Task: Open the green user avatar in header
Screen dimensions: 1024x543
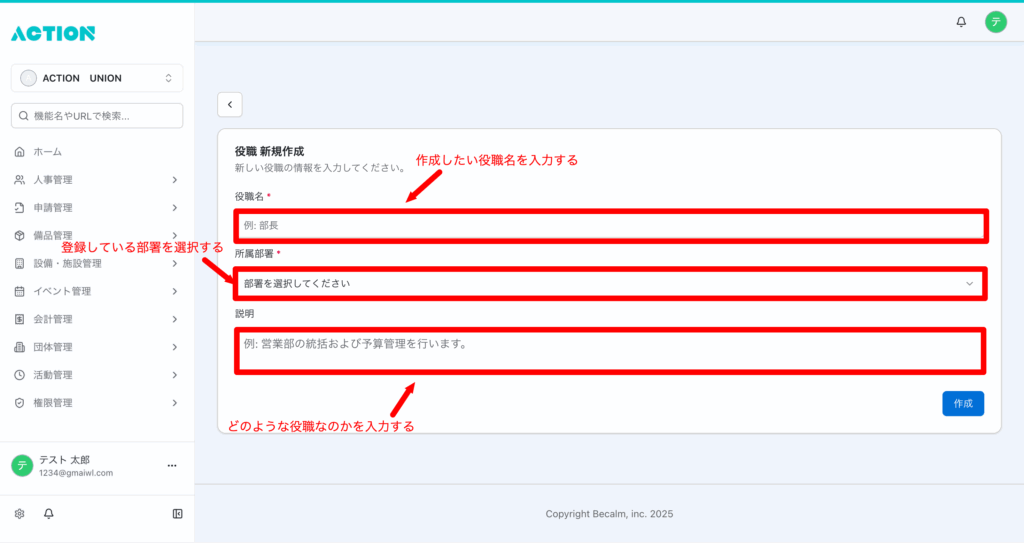Action: [x=995, y=22]
